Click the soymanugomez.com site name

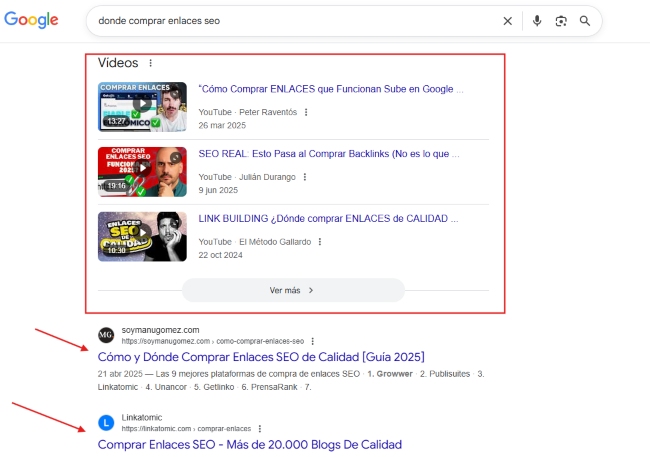pyautogui.click(x=160, y=330)
